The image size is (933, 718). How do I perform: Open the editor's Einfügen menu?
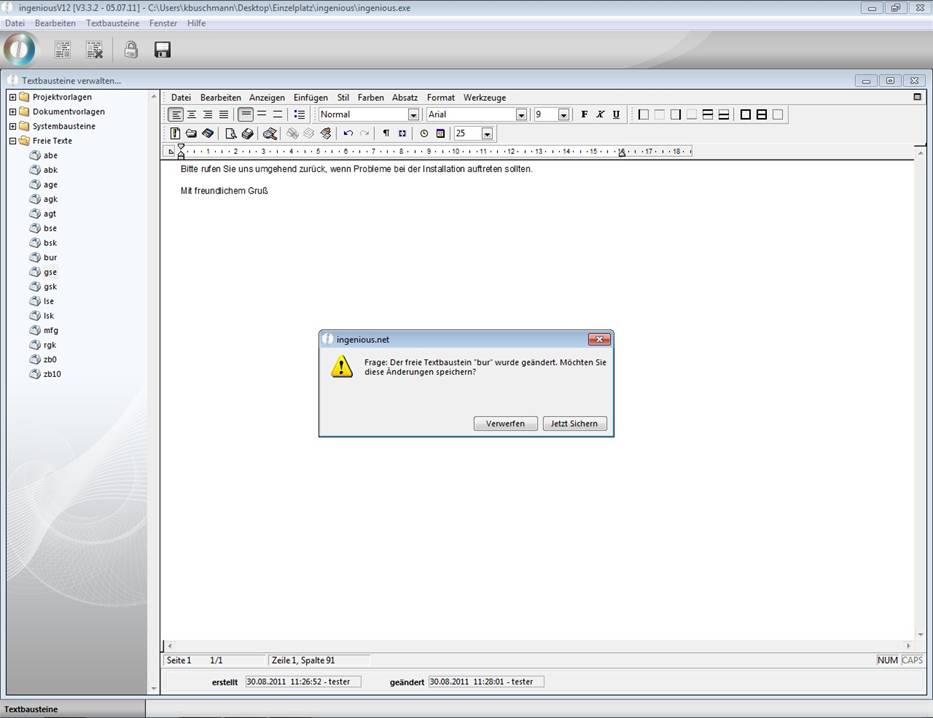click(310, 98)
